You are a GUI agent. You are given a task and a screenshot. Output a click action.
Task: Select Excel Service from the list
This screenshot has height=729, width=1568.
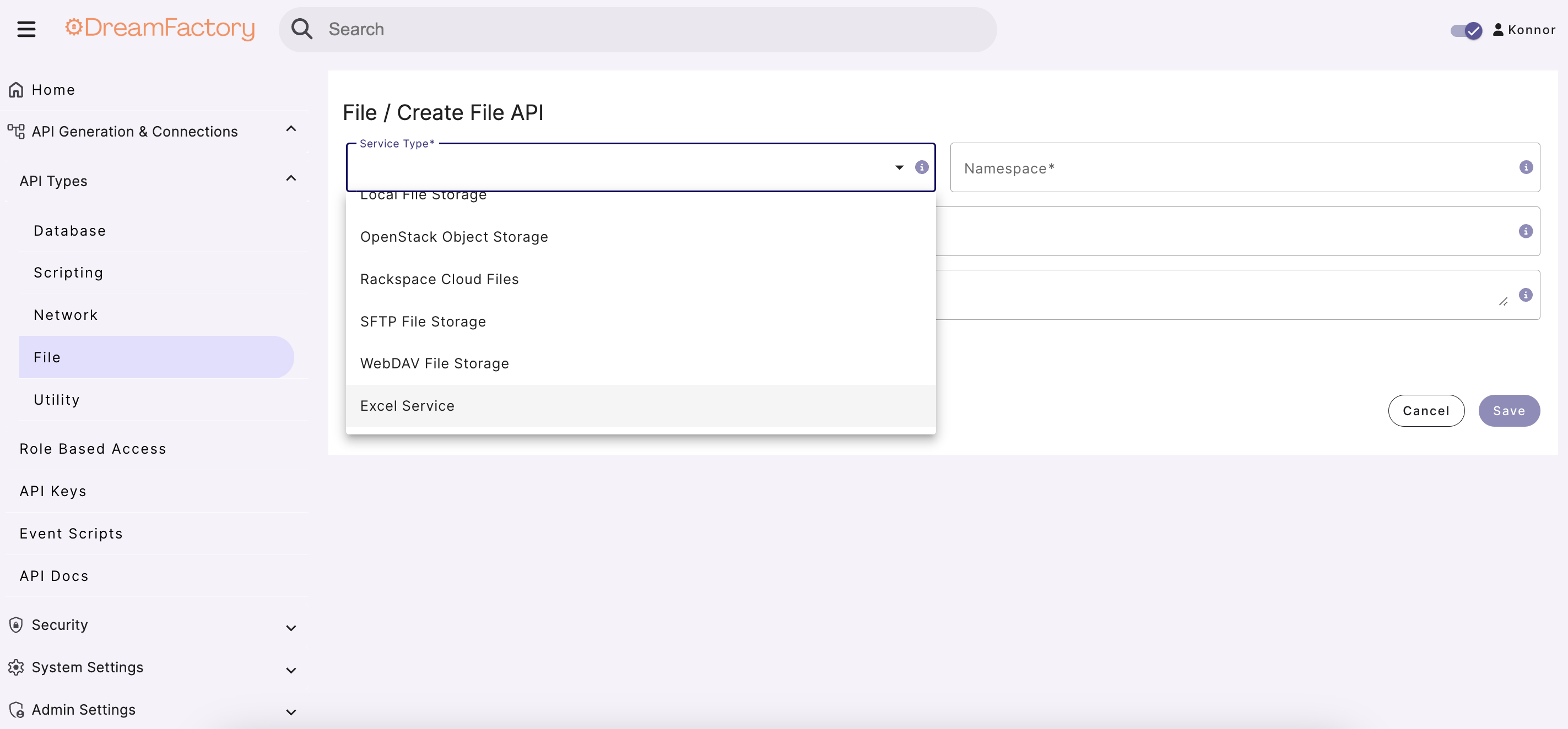(x=407, y=405)
